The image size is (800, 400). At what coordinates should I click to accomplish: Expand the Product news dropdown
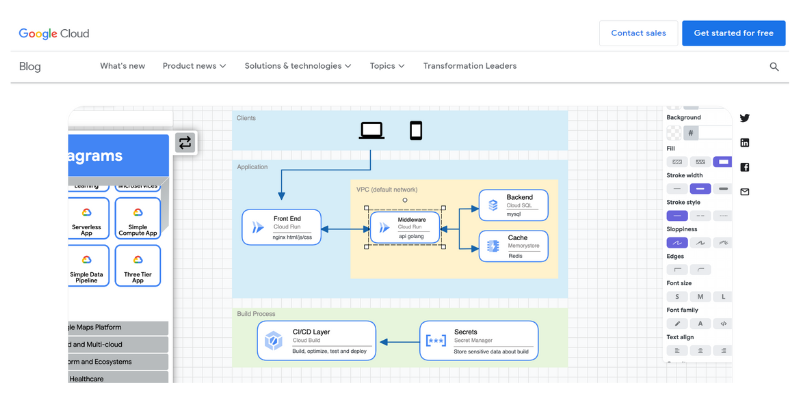(194, 66)
